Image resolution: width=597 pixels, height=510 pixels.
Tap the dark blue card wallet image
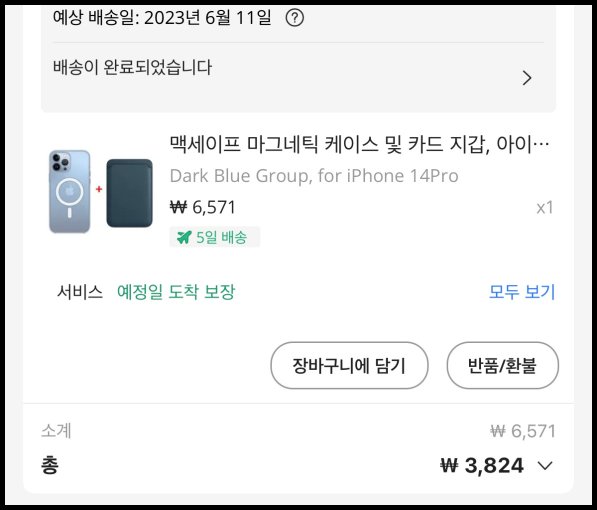[x=129, y=193]
